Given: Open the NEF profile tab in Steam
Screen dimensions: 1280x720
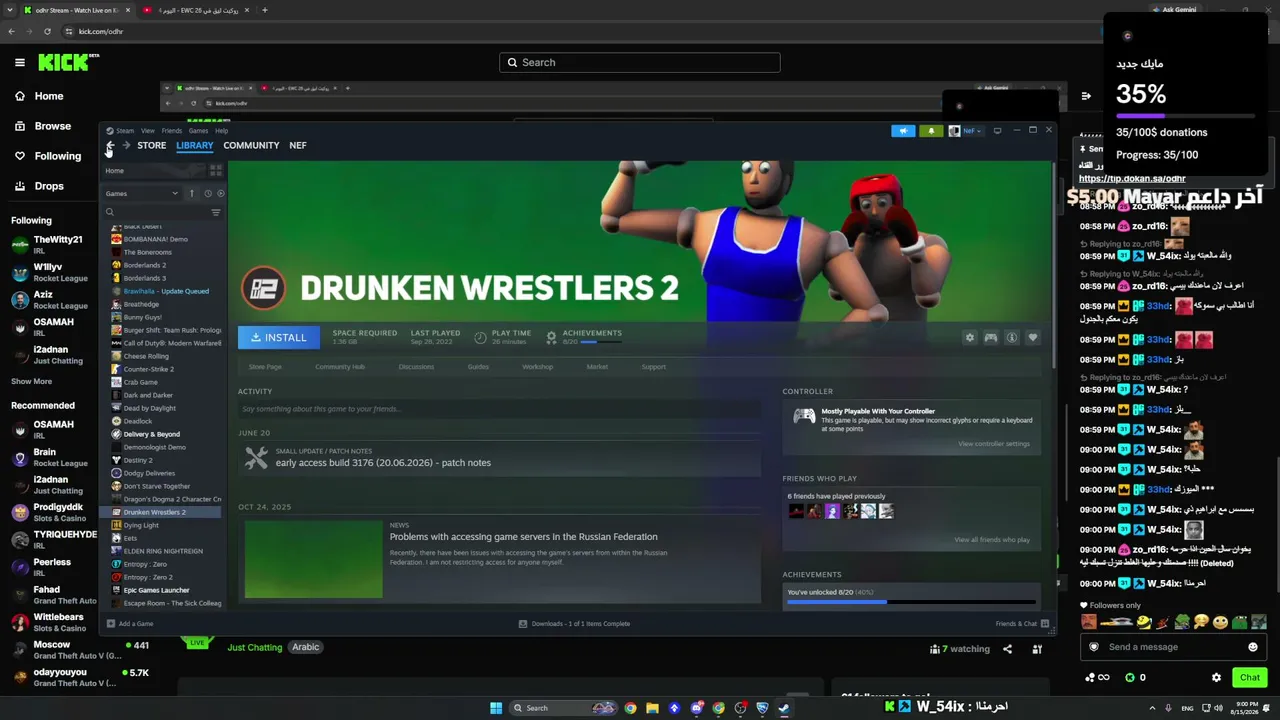Looking at the screenshot, I should (x=298, y=146).
